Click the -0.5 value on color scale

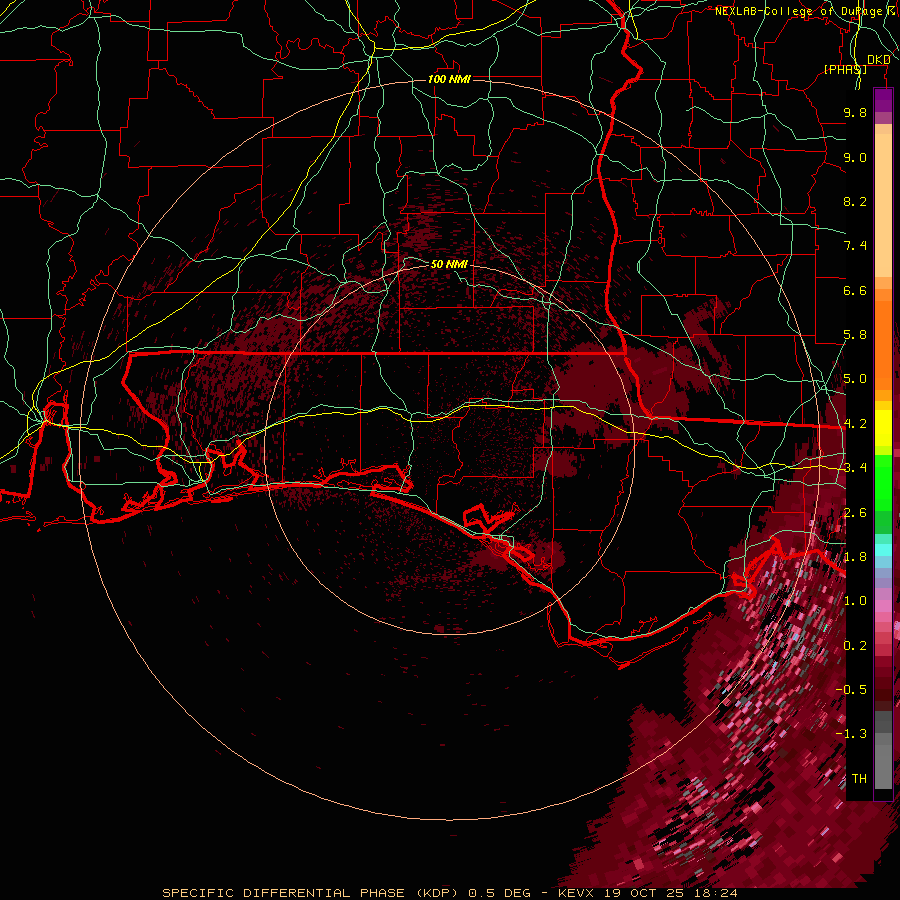pyautogui.click(x=851, y=690)
